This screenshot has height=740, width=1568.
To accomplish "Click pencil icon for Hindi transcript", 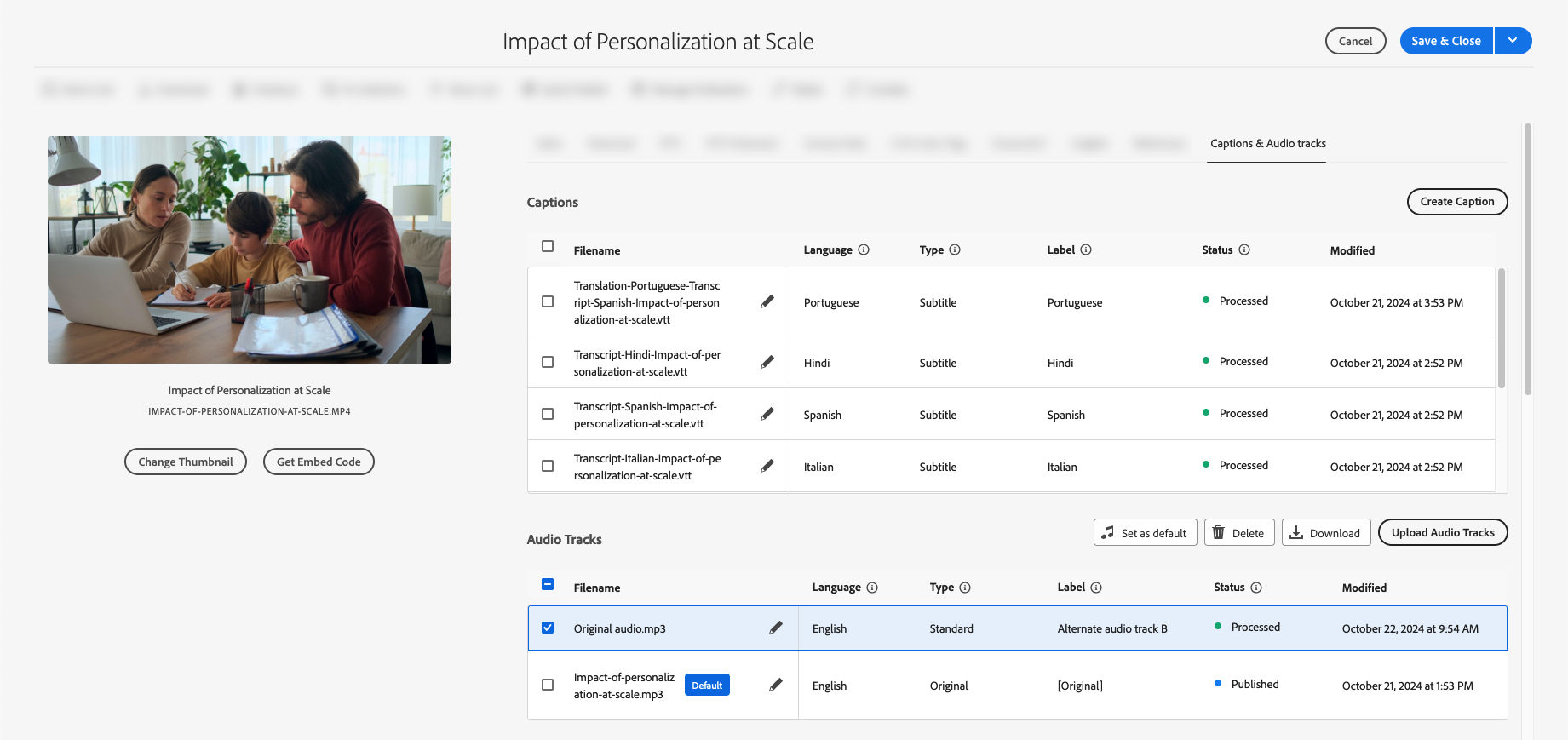I will 767,362.
